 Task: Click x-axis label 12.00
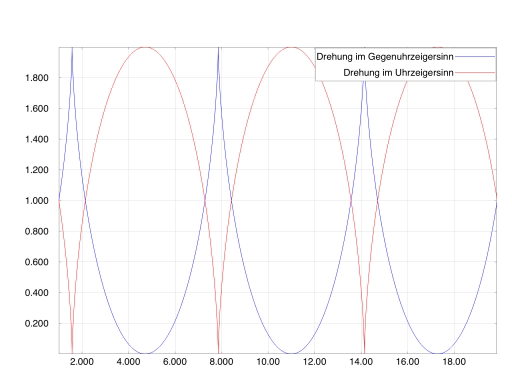tap(315, 362)
